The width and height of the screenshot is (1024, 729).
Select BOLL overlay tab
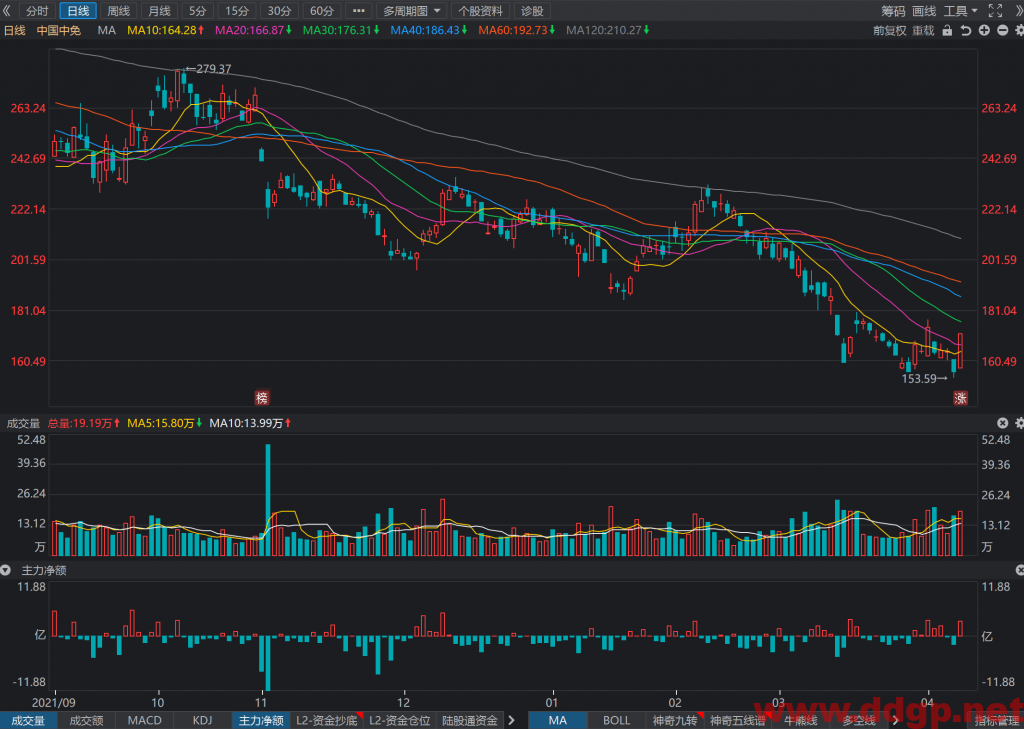[x=616, y=721]
